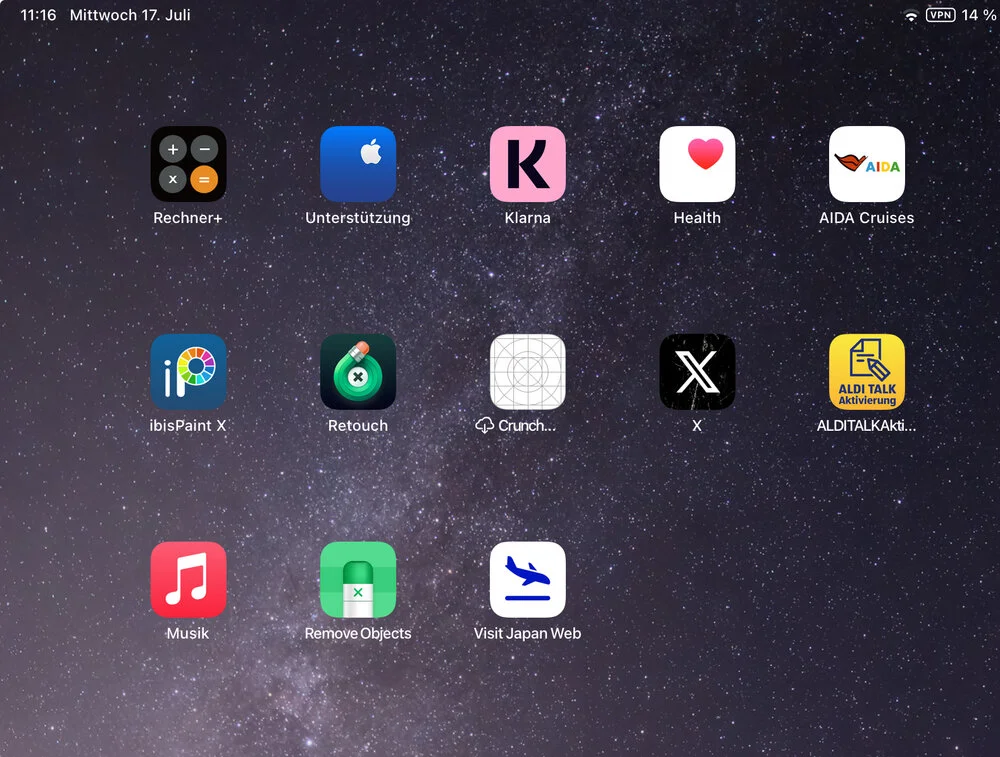The width and height of the screenshot is (1000, 757).
Task: Open the Rechner+ calculator app
Action: pos(188,164)
